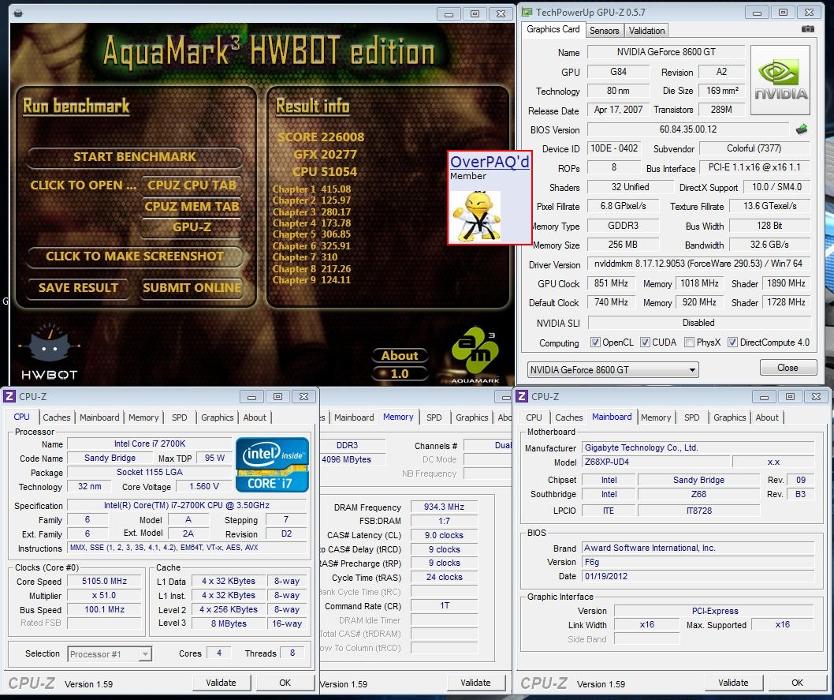Minimize the right CPU-Z Mainboard window

764,397
